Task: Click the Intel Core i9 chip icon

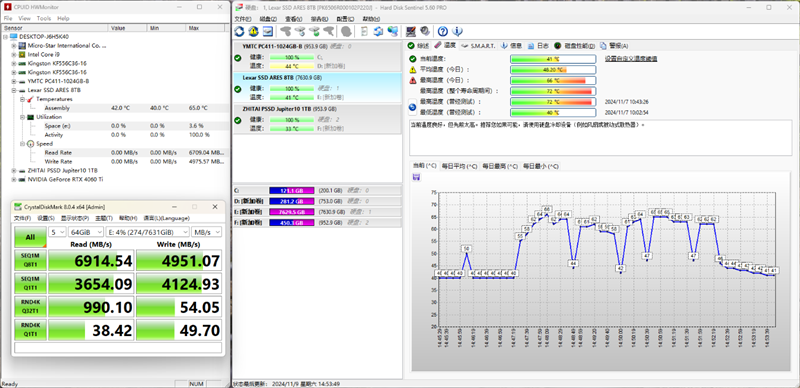Action: click(x=22, y=54)
